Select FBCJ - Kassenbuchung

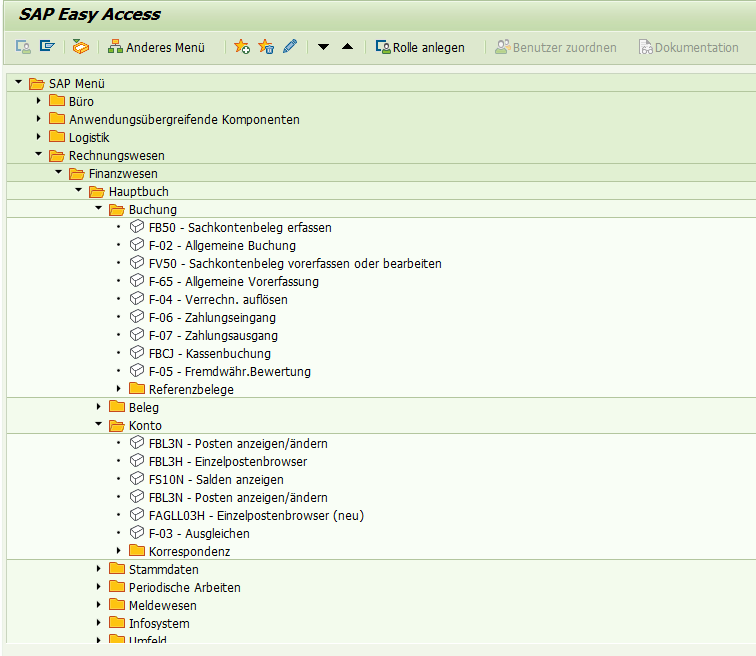click(x=210, y=354)
